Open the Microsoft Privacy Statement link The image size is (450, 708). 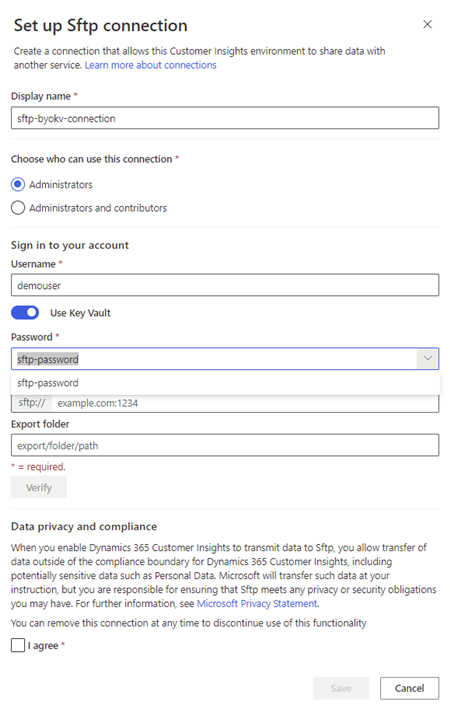pyautogui.click(x=257, y=604)
